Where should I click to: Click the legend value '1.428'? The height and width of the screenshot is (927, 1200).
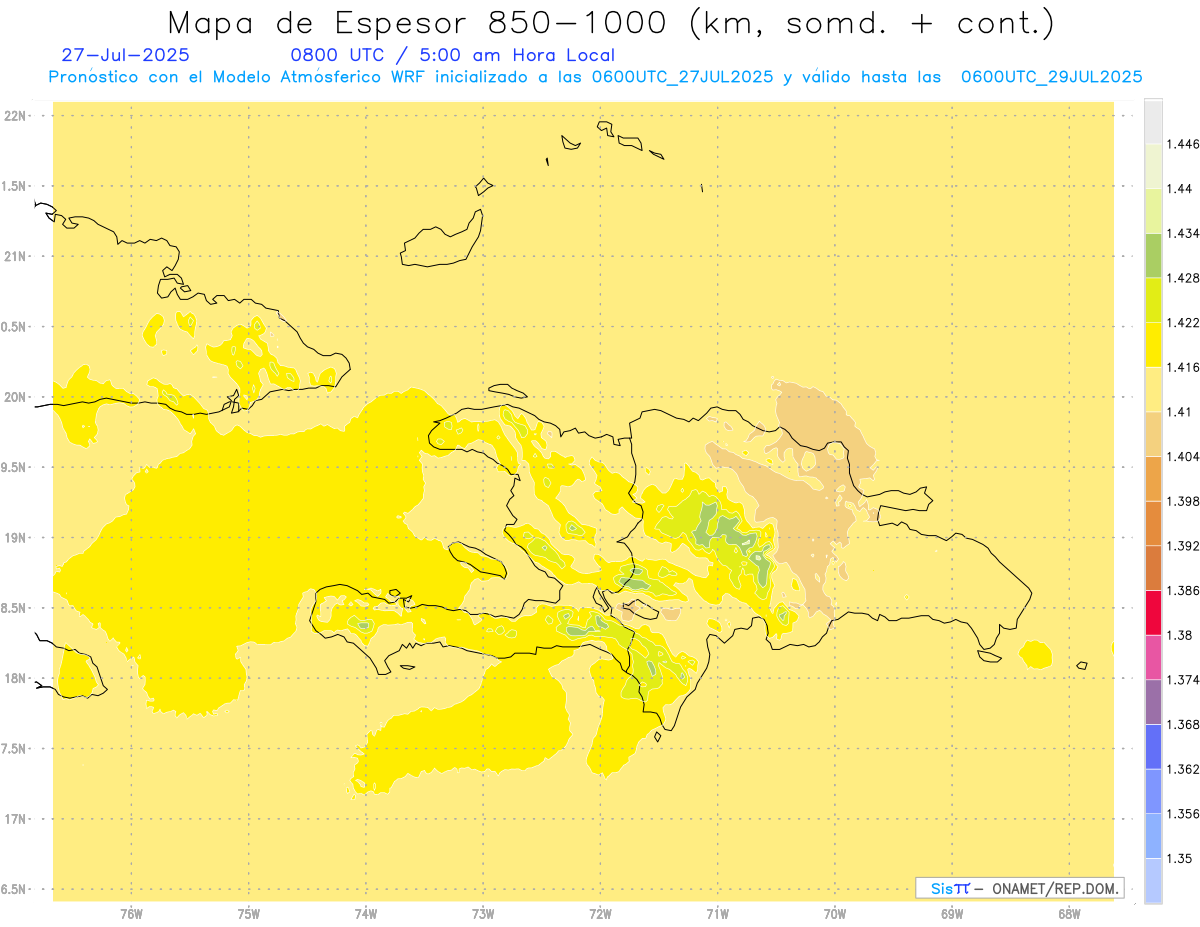click(x=1182, y=278)
